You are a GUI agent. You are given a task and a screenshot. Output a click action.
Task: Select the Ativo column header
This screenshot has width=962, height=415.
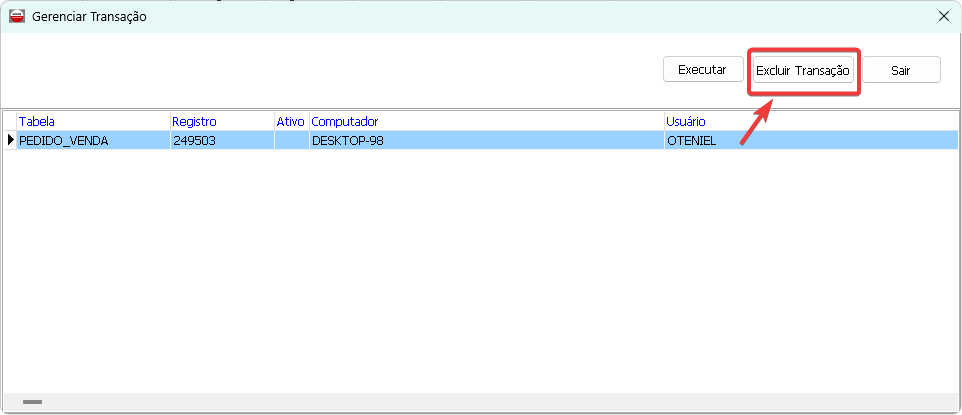pyautogui.click(x=290, y=121)
